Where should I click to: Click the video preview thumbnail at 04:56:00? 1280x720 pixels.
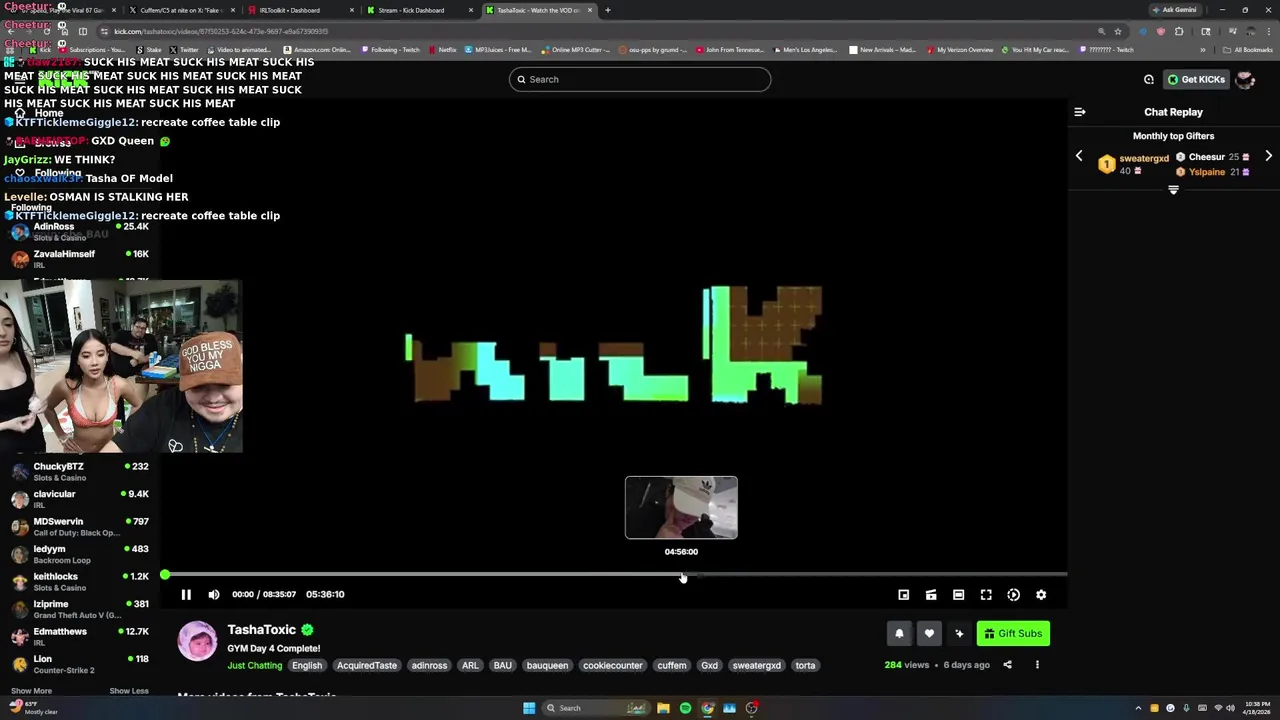pyautogui.click(x=681, y=508)
